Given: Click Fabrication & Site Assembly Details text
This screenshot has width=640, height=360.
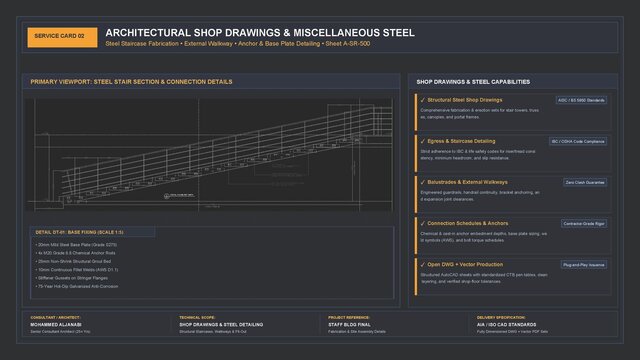Looking at the screenshot, I should tap(357, 332).
